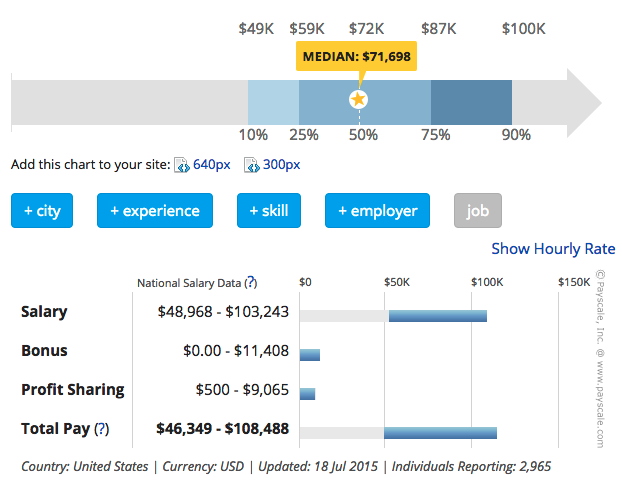Viewport: 622px width, 482px height.
Task: Open the National Salary Data help icon
Action: coord(250,283)
